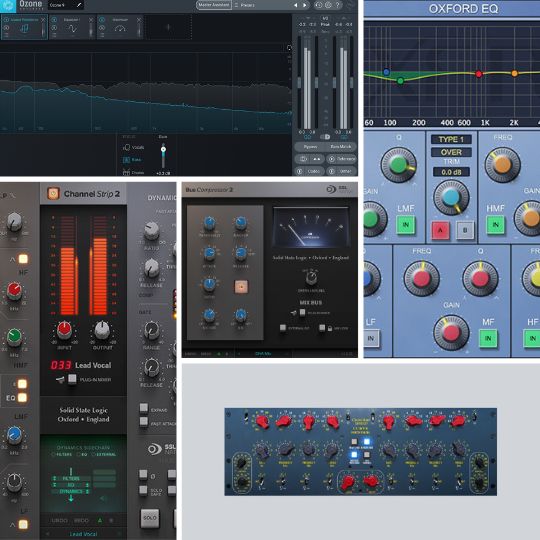Click the THRESHOLD knob on Bus Compressor 2

[209, 224]
